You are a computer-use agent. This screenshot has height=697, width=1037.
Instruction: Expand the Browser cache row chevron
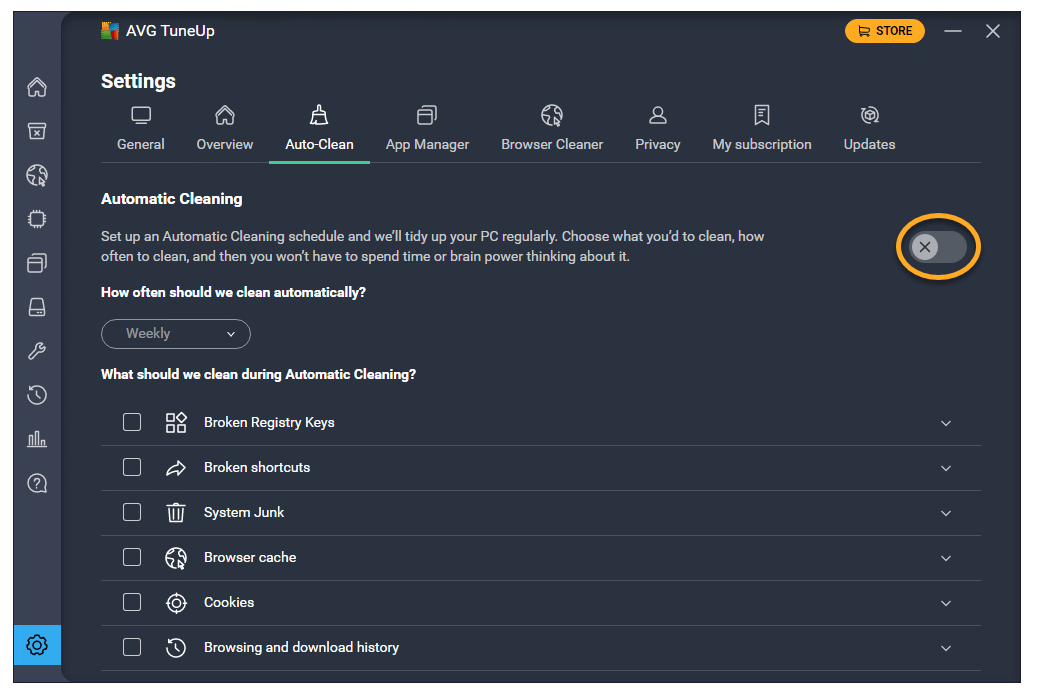(946, 558)
